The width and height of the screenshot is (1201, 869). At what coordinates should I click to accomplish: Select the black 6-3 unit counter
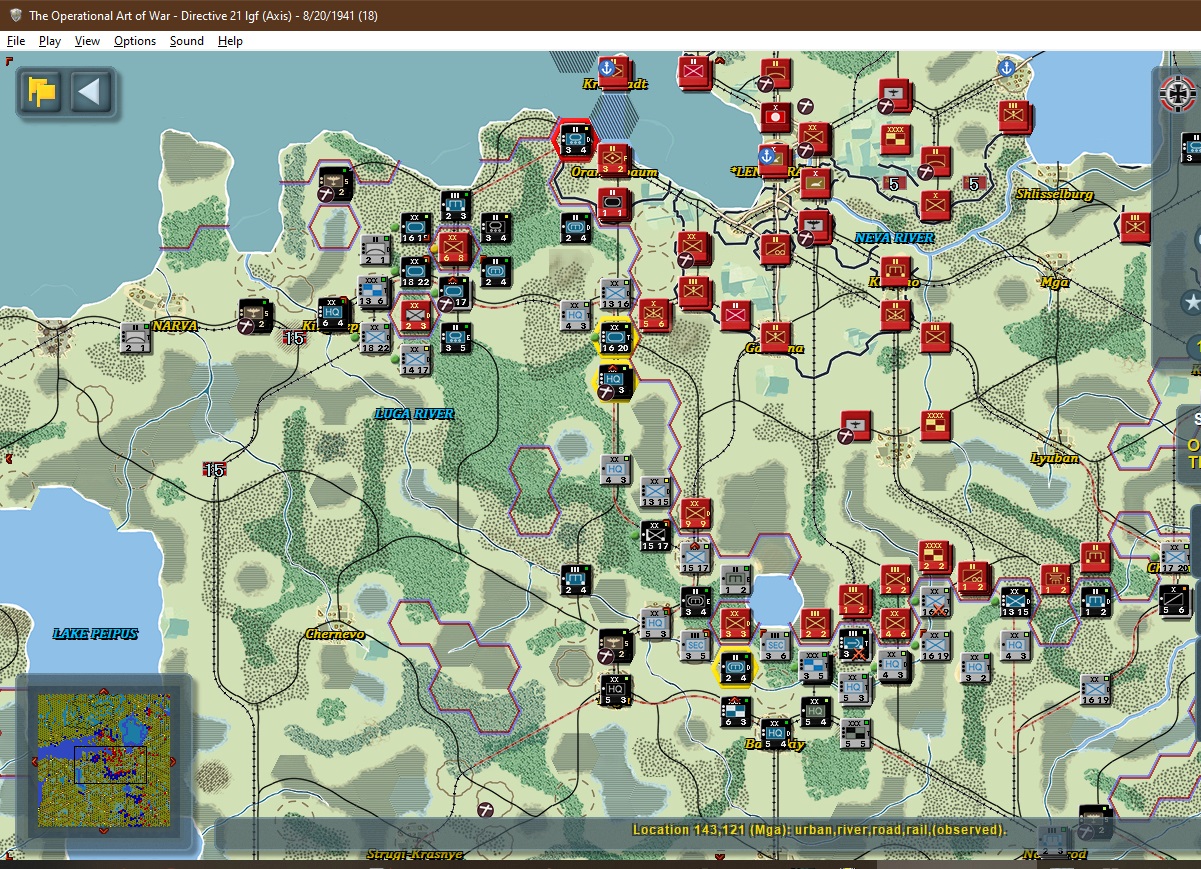pos(735,712)
